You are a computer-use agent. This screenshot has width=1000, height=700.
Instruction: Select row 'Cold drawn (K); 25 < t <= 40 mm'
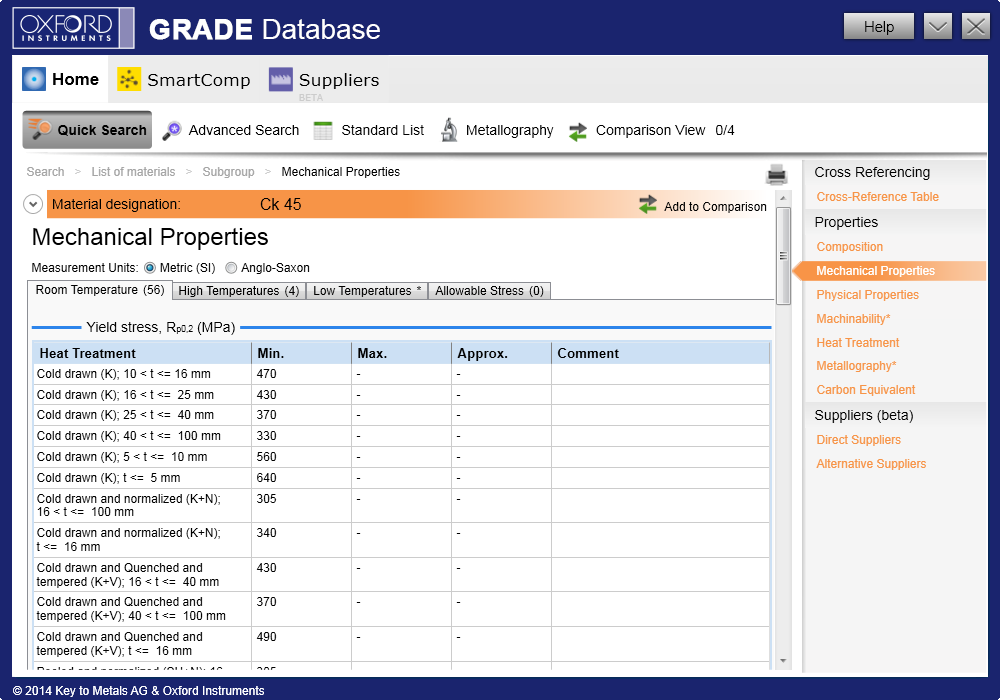pos(401,415)
